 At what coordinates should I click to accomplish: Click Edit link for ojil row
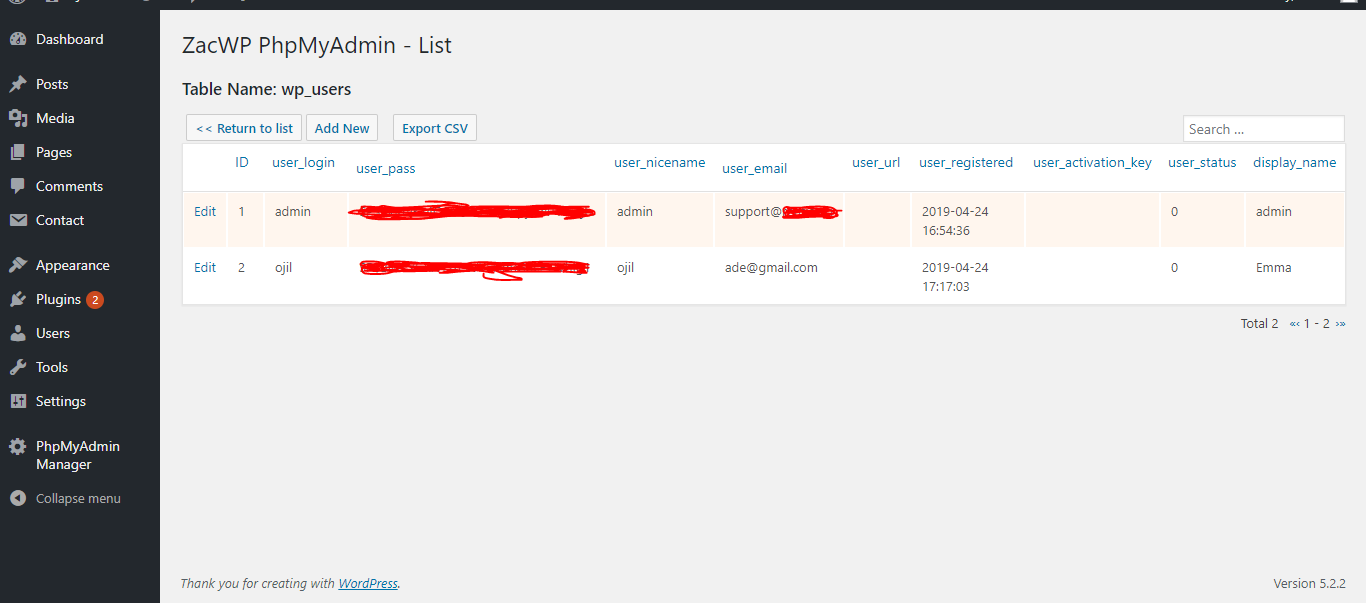[205, 268]
